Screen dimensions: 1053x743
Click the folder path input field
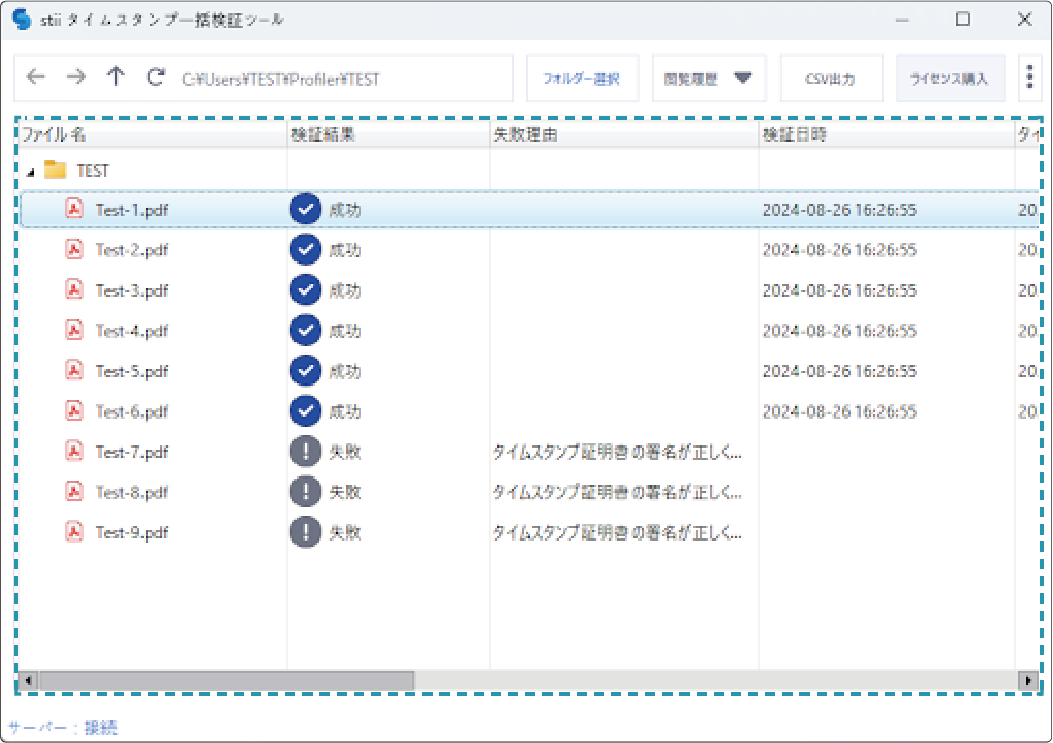point(340,78)
